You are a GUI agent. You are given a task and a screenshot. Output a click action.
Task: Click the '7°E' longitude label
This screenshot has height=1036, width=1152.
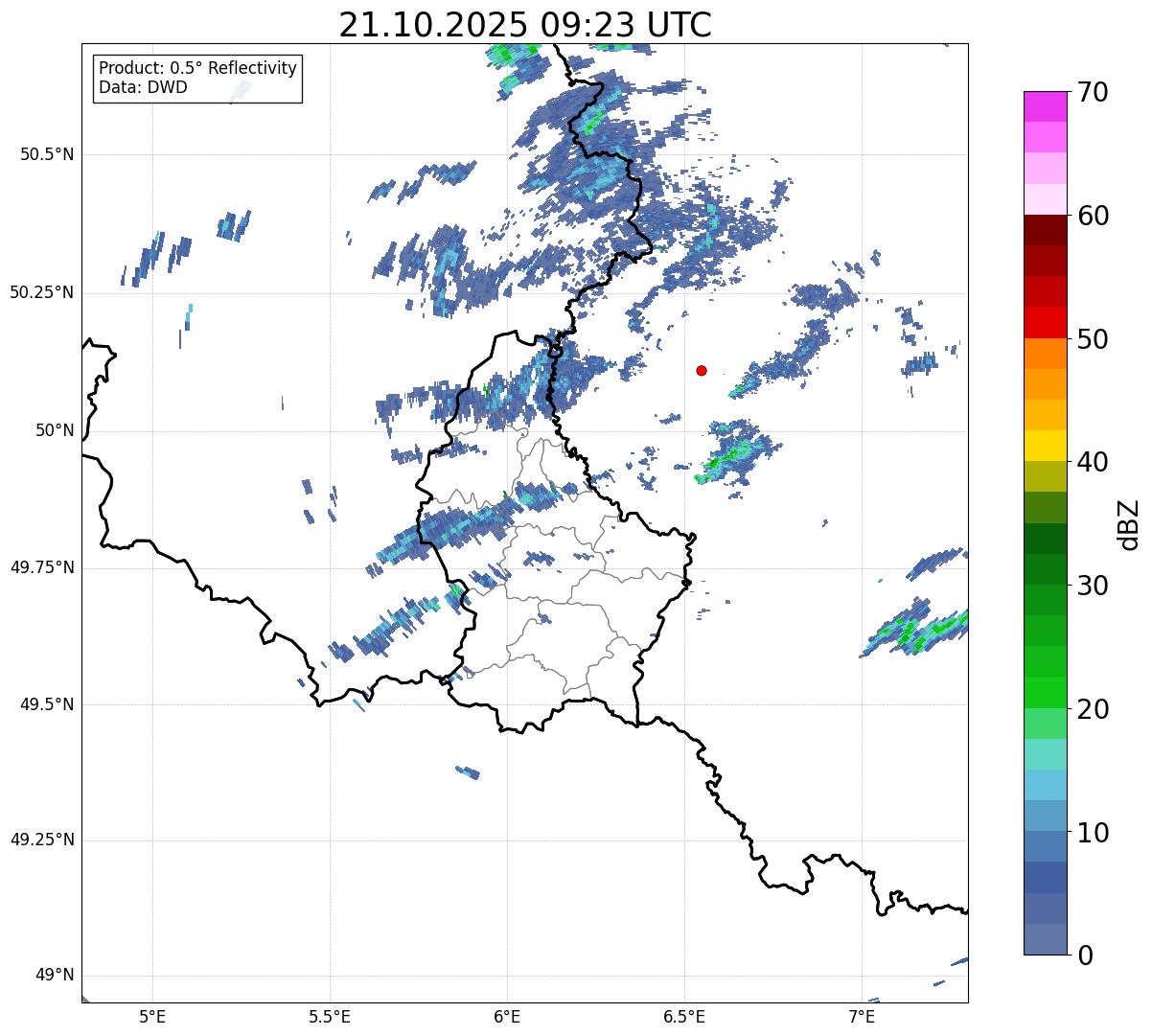[862, 1017]
